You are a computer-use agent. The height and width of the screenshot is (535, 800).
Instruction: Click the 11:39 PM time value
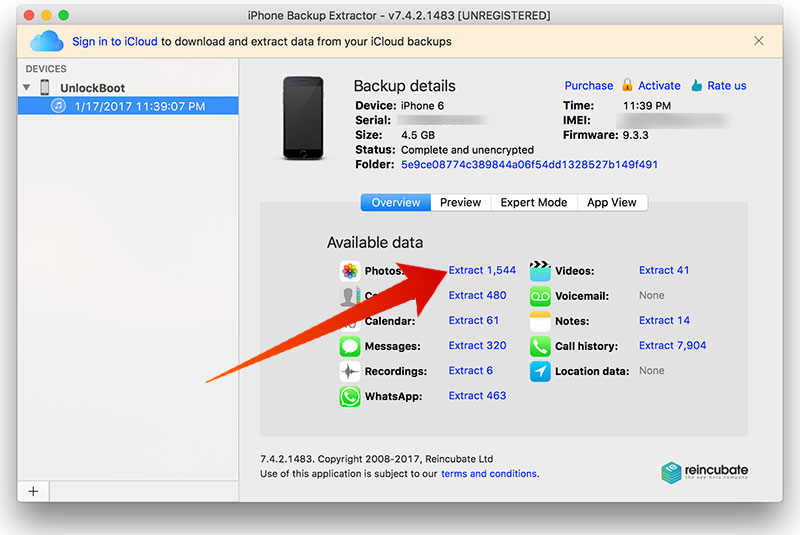click(647, 106)
